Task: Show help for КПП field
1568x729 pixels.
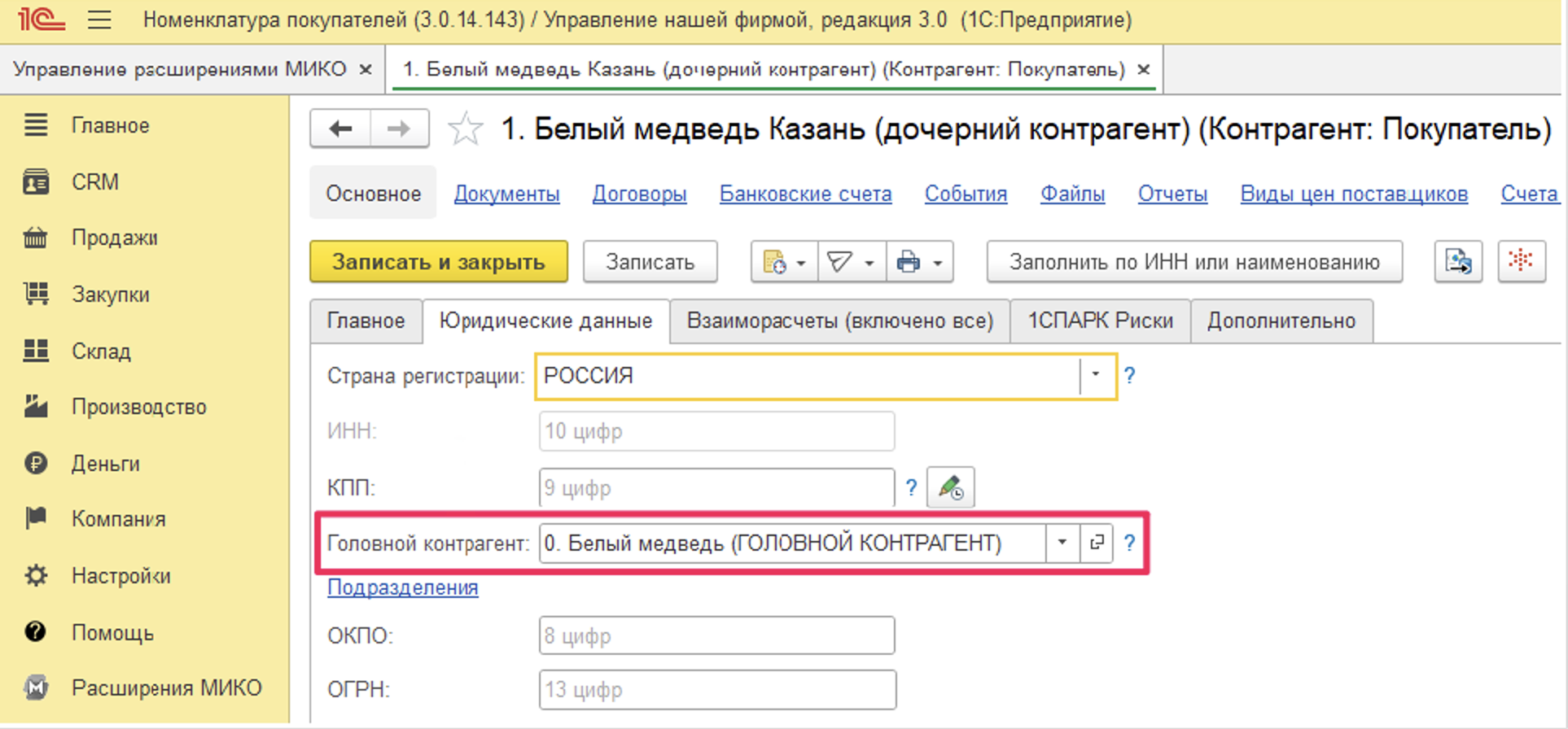Action: point(911,487)
